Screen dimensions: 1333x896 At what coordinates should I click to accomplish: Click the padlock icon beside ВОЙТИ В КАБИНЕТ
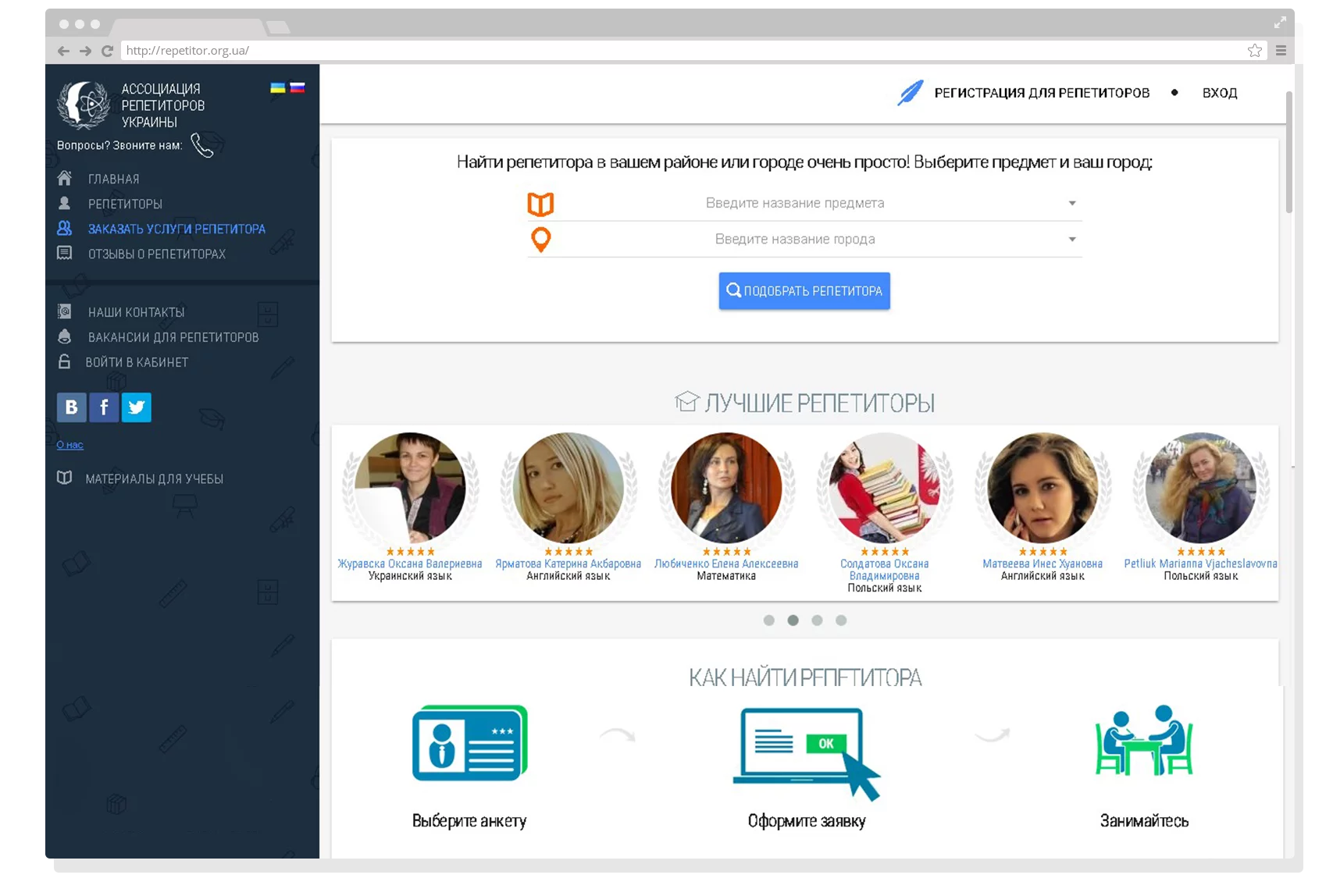pos(65,361)
